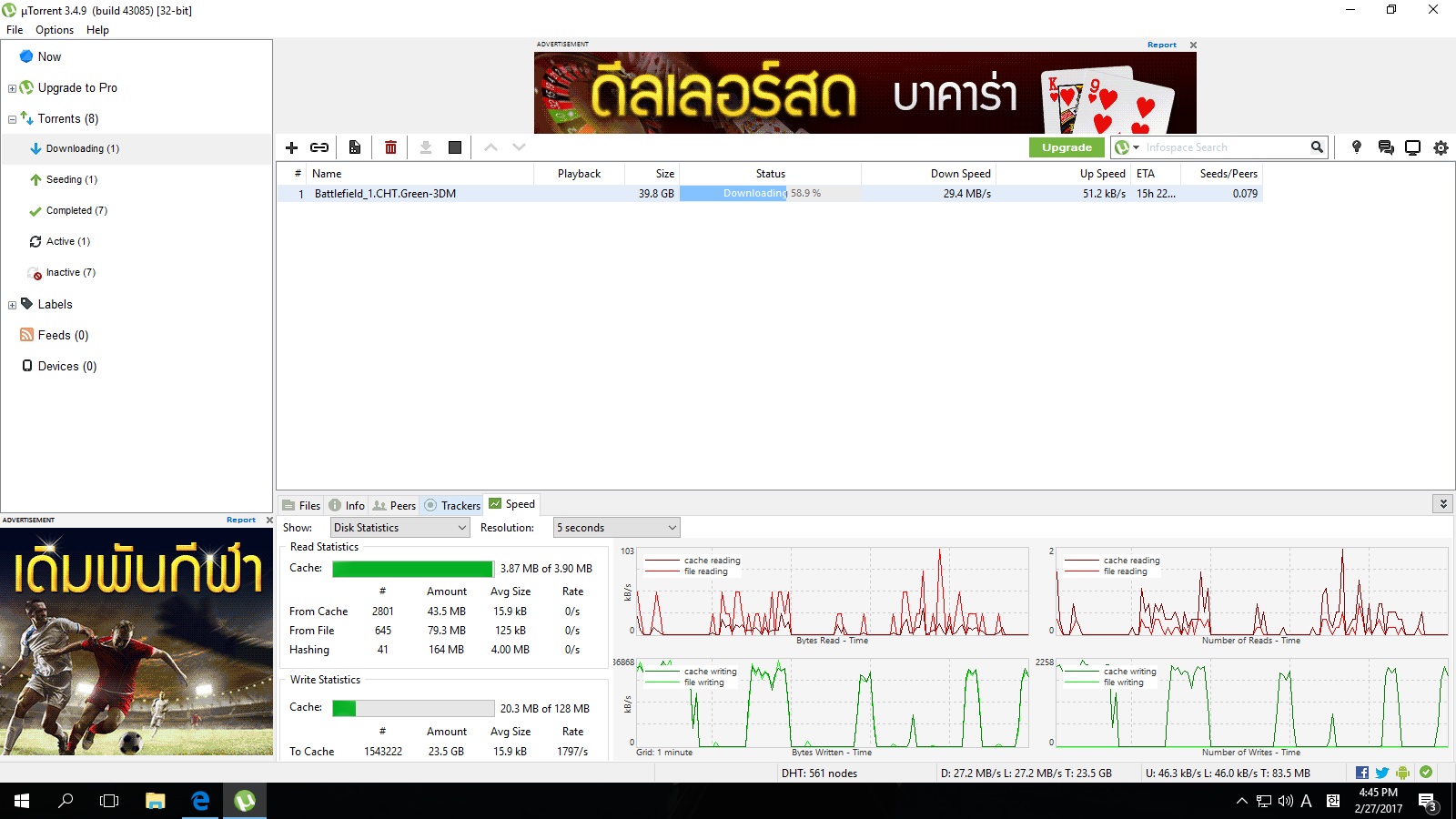Open the Windows Start menu
The width and height of the screenshot is (1456, 819).
click(x=22, y=801)
